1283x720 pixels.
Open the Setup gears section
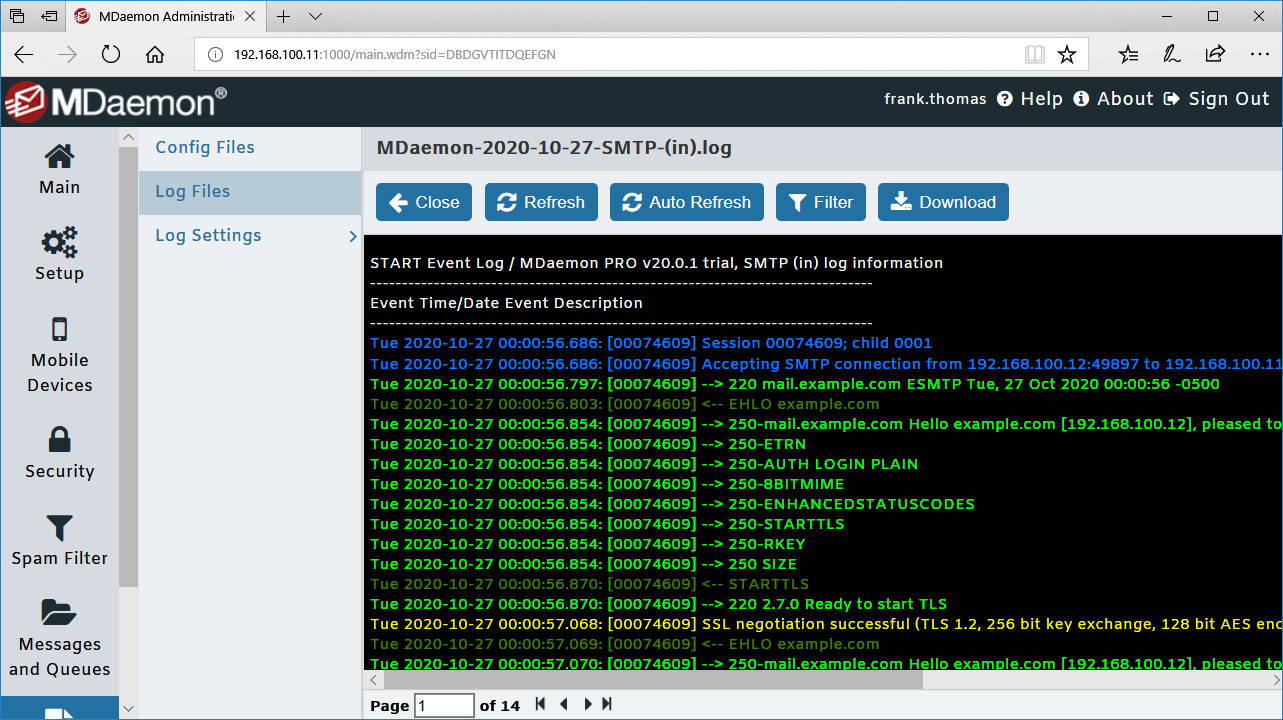click(x=59, y=254)
